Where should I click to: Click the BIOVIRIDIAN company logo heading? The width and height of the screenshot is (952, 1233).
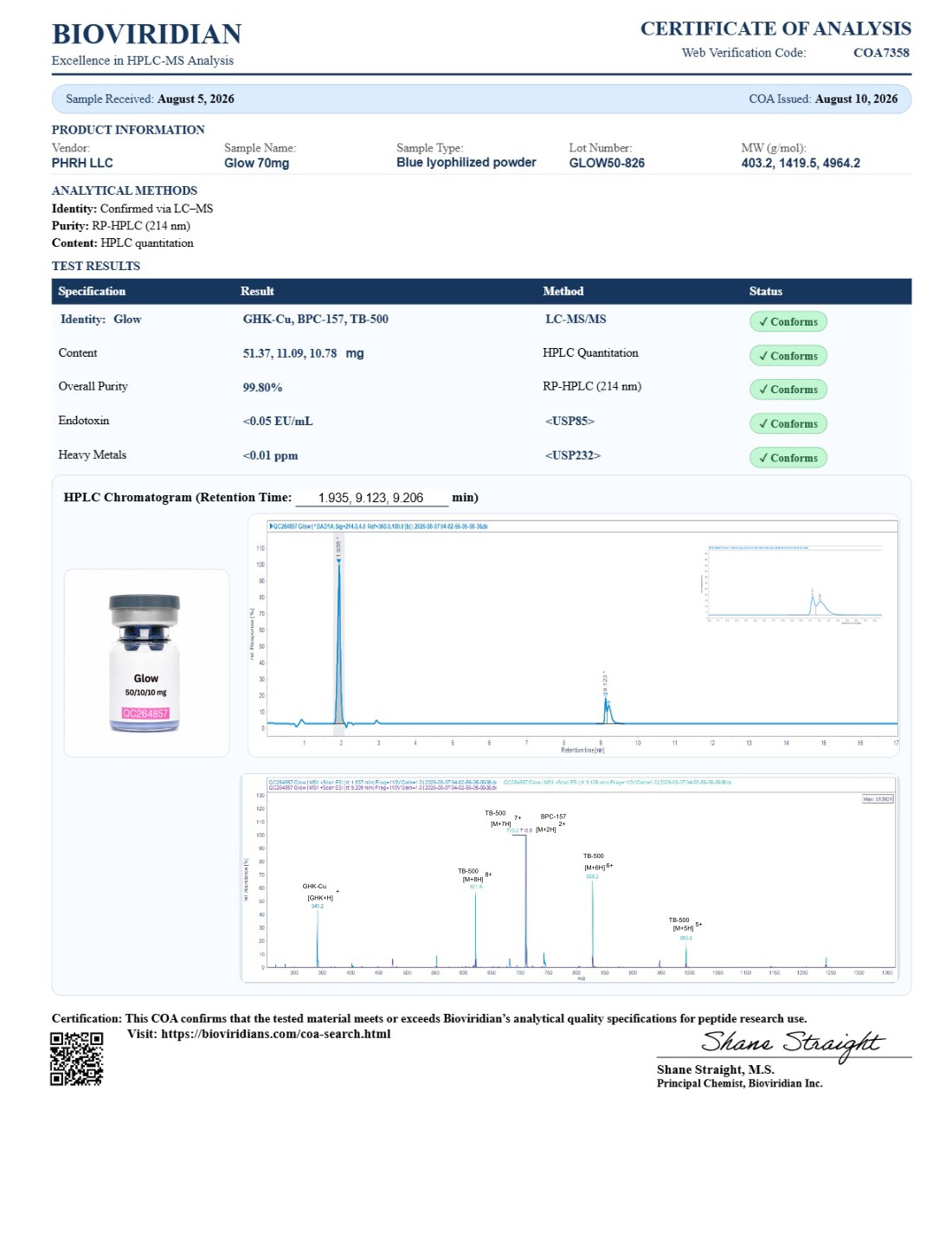point(147,34)
